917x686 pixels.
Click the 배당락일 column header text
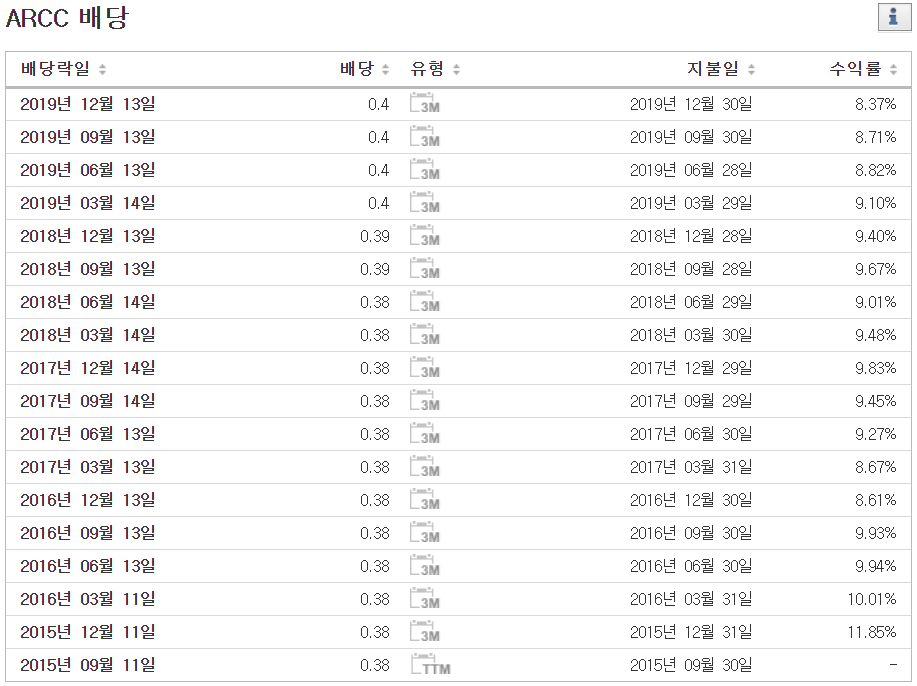[x=56, y=69]
